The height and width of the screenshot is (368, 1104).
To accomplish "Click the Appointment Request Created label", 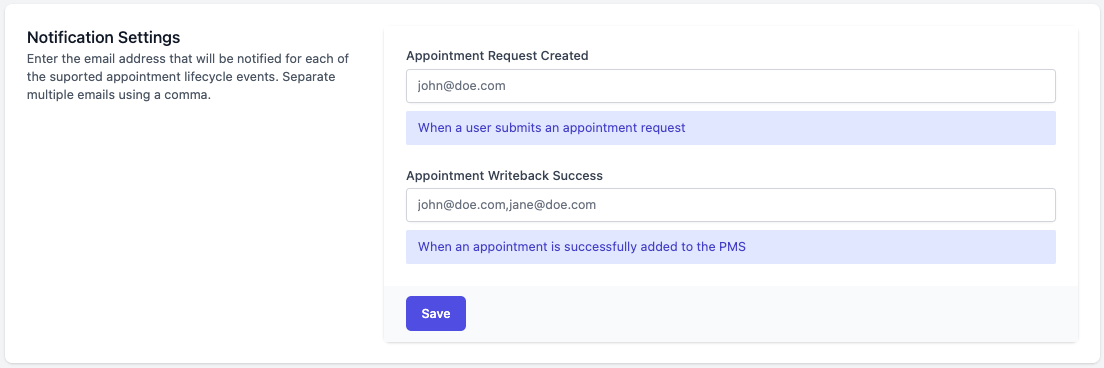I will tap(497, 56).
